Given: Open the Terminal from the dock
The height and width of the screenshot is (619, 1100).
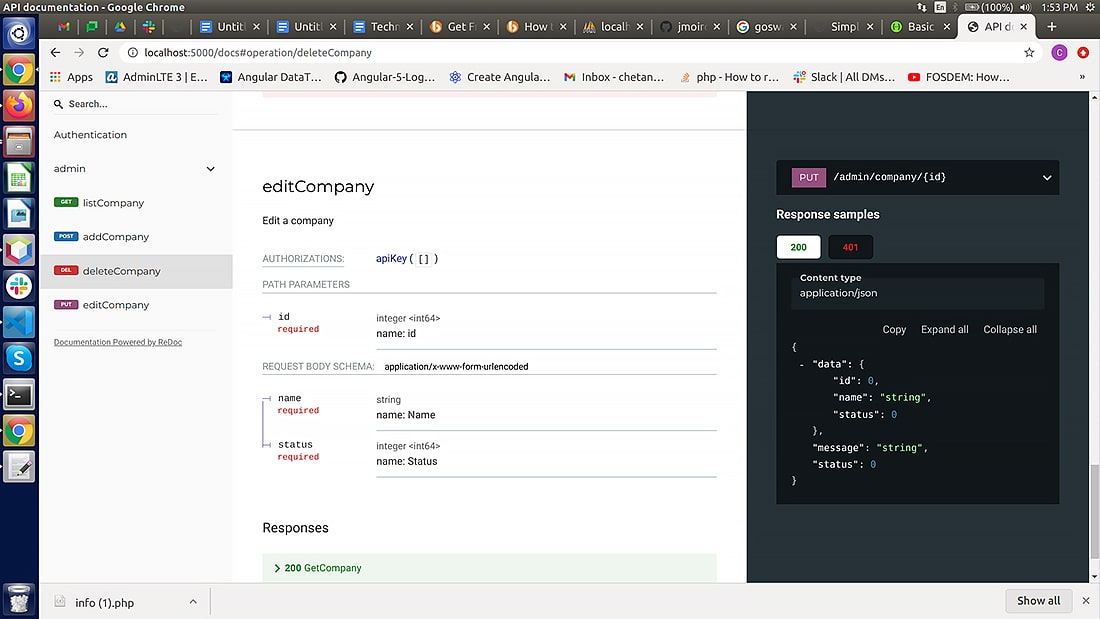Looking at the screenshot, I should tap(18, 393).
